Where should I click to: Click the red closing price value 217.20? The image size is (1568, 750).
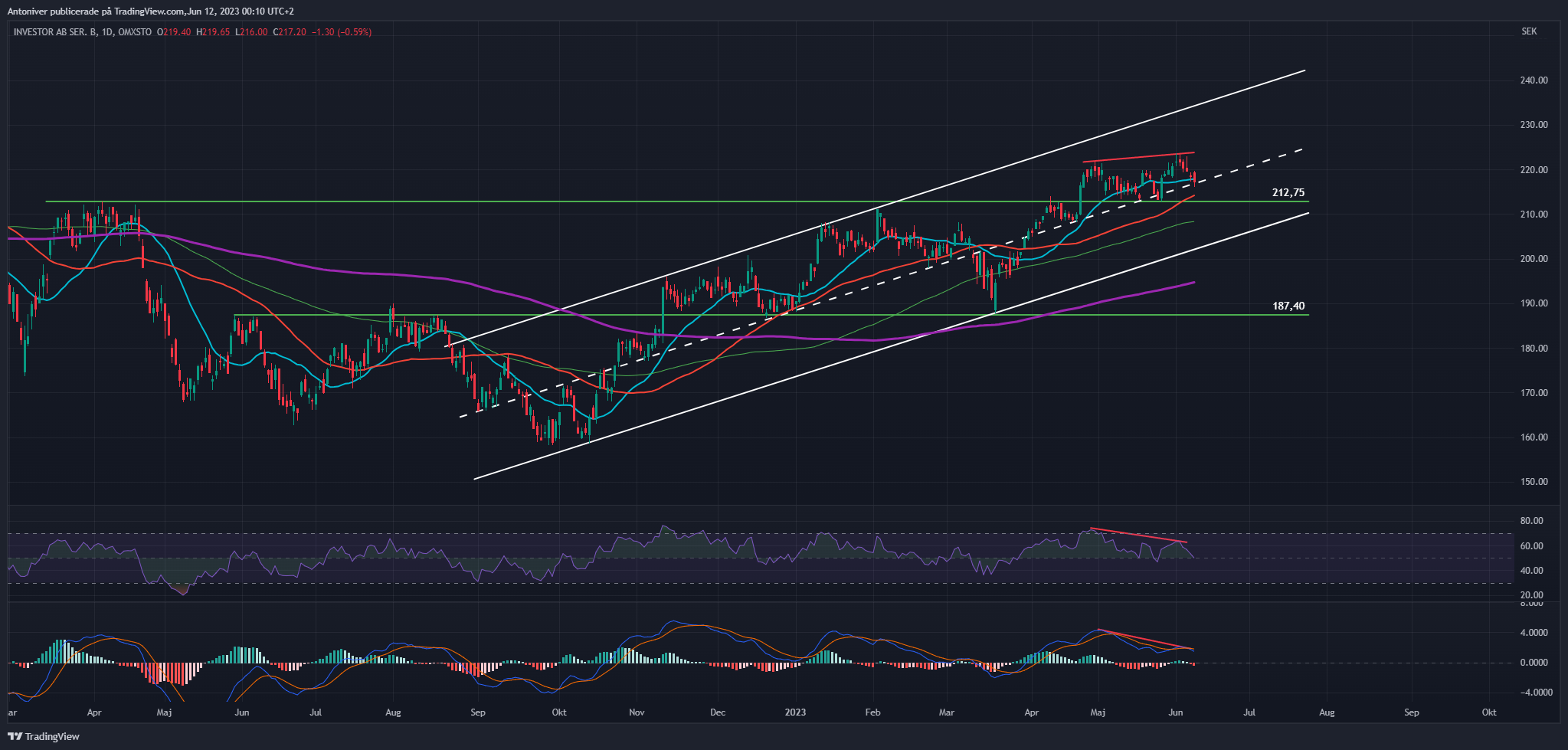point(292,32)
